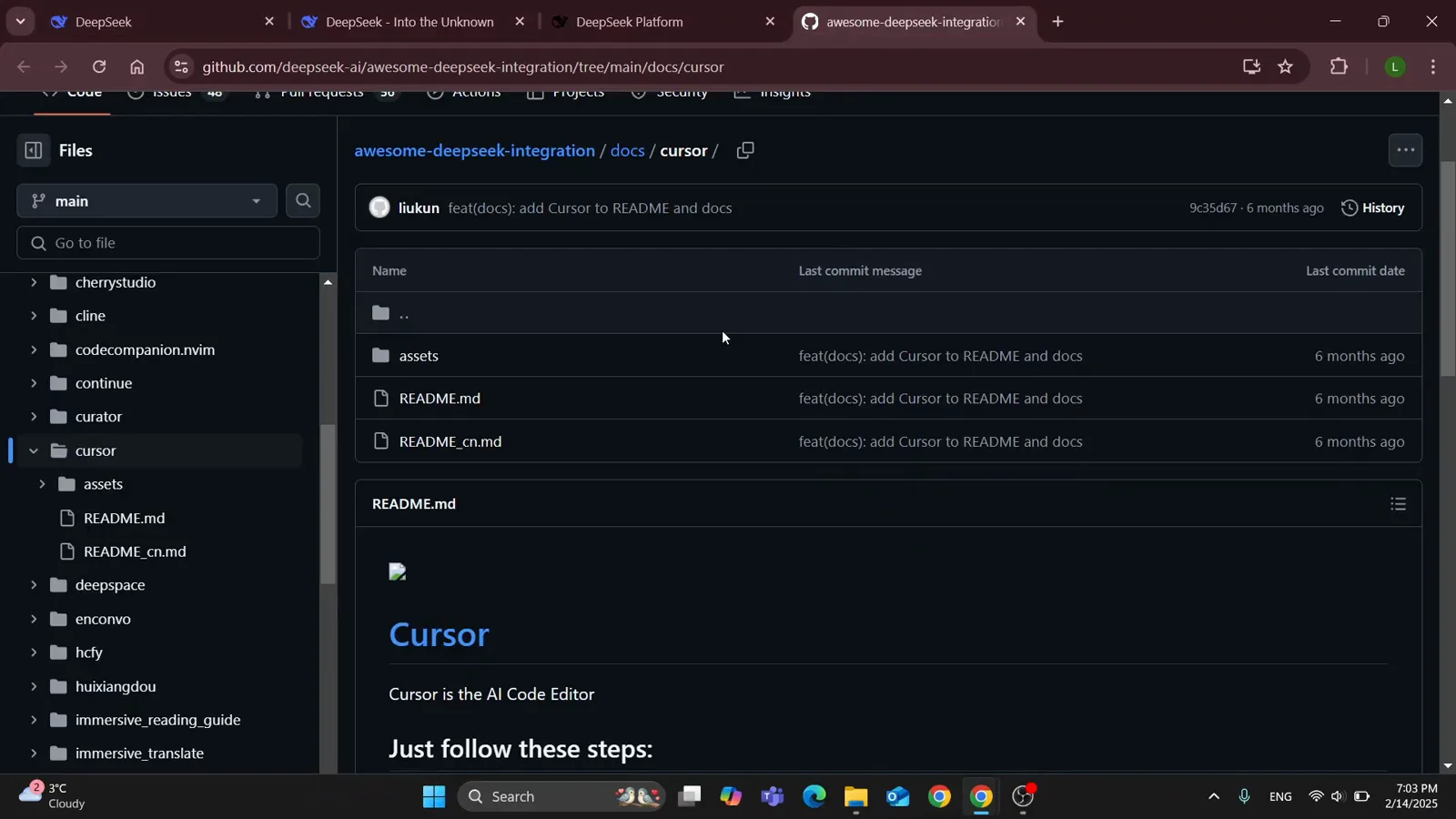Open File Explorer from taskbar

tap(855, 797)
